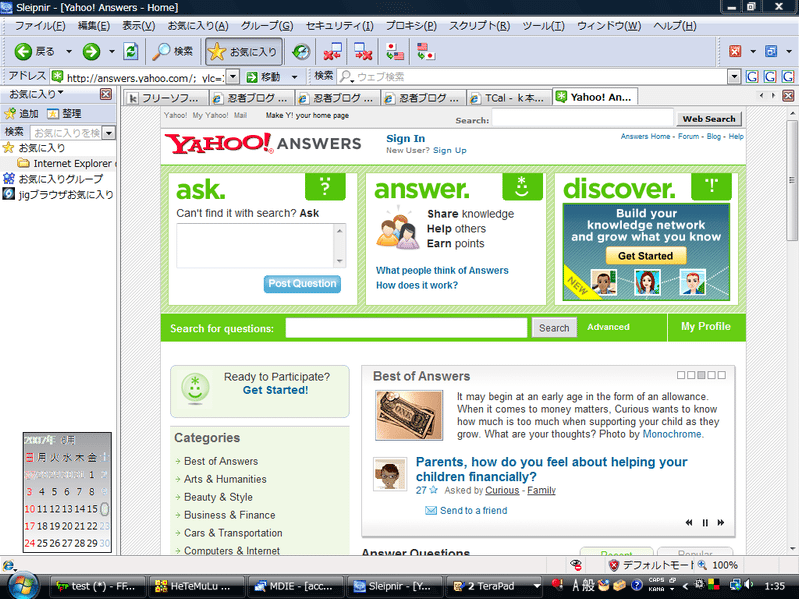Click the green Back arrow button
The image size is (799, 599).
23,51
